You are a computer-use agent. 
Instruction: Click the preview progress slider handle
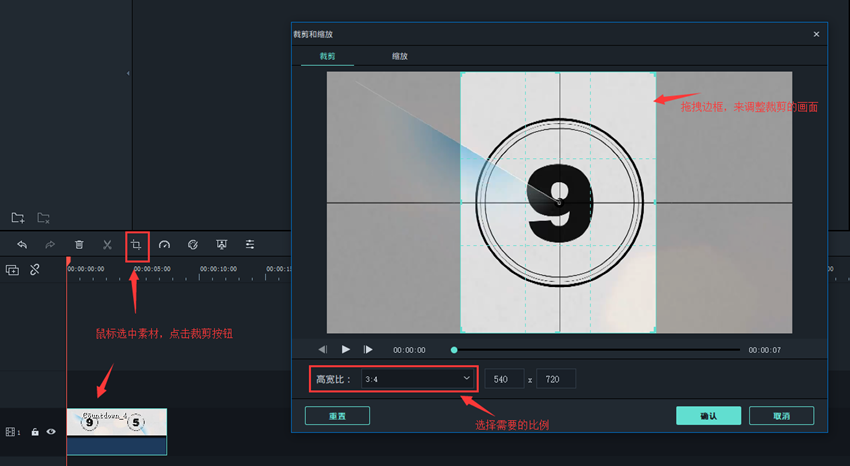(454, 350)
